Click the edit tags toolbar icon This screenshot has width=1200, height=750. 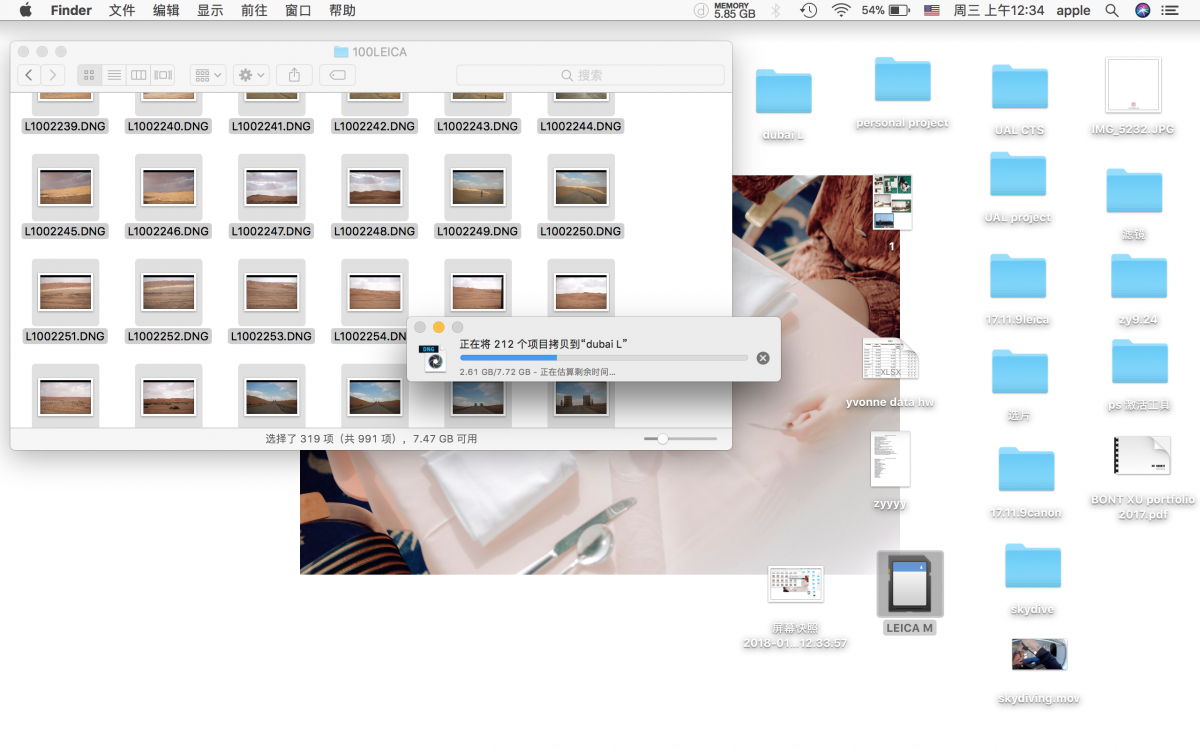tap(337, 75)
